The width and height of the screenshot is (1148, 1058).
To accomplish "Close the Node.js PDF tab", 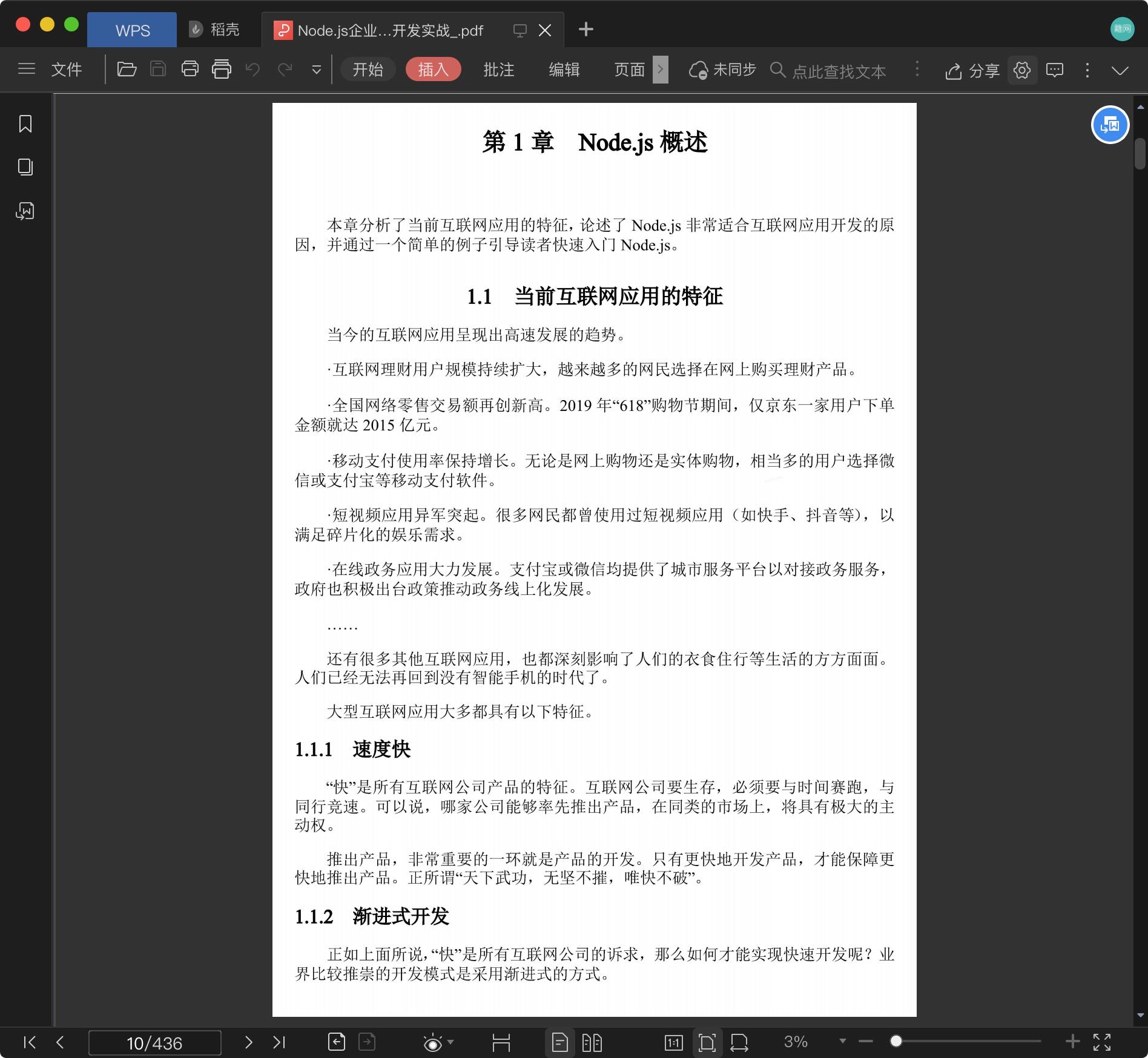I will 545,30.
